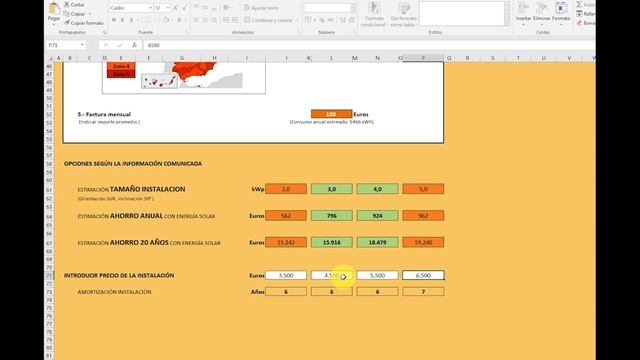
Task: Increase indent icon
Action: tap(235, 20)
